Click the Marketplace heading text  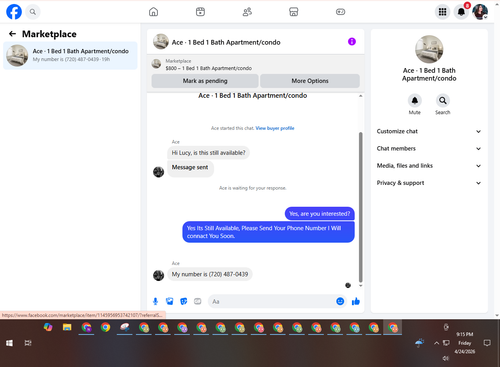pyautogui.click(x=49, y=34)
